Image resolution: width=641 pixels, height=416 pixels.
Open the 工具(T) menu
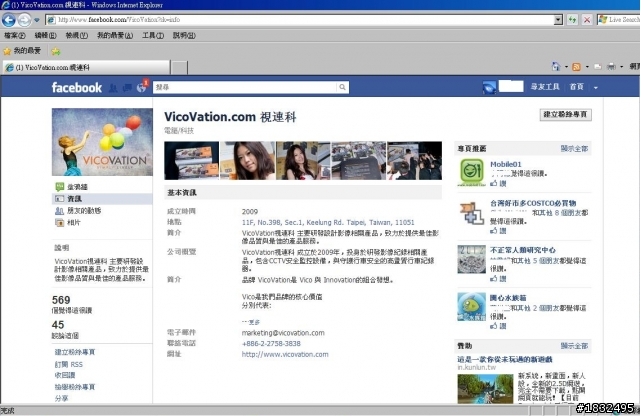pyautogui.click(x=153, y=36)
